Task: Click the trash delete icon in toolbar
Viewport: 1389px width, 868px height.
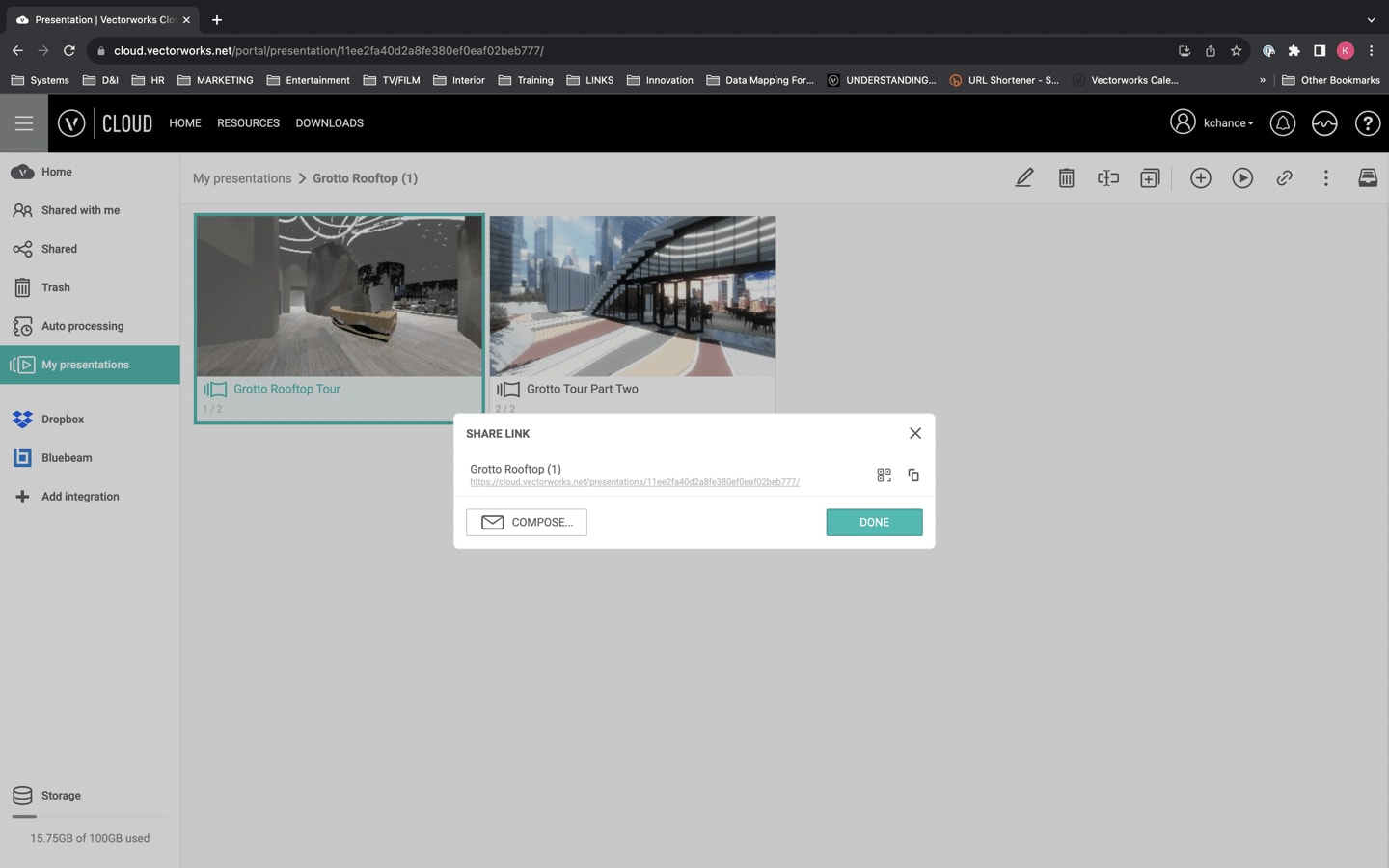Action: pos(1066,178)
